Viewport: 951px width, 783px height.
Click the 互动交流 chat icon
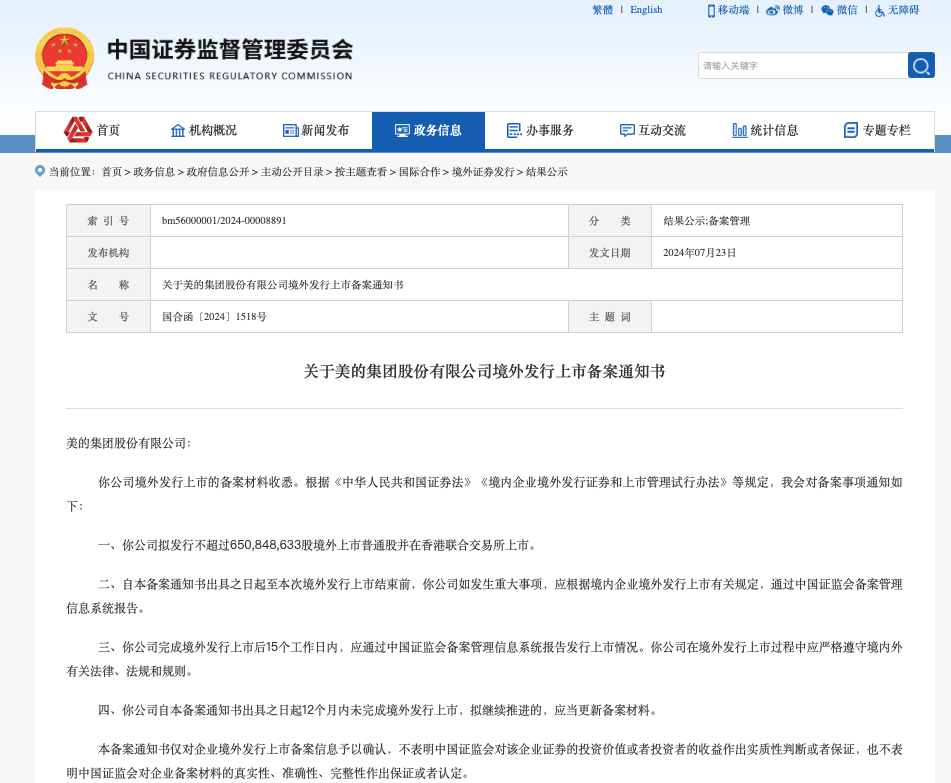coord(627,130)
